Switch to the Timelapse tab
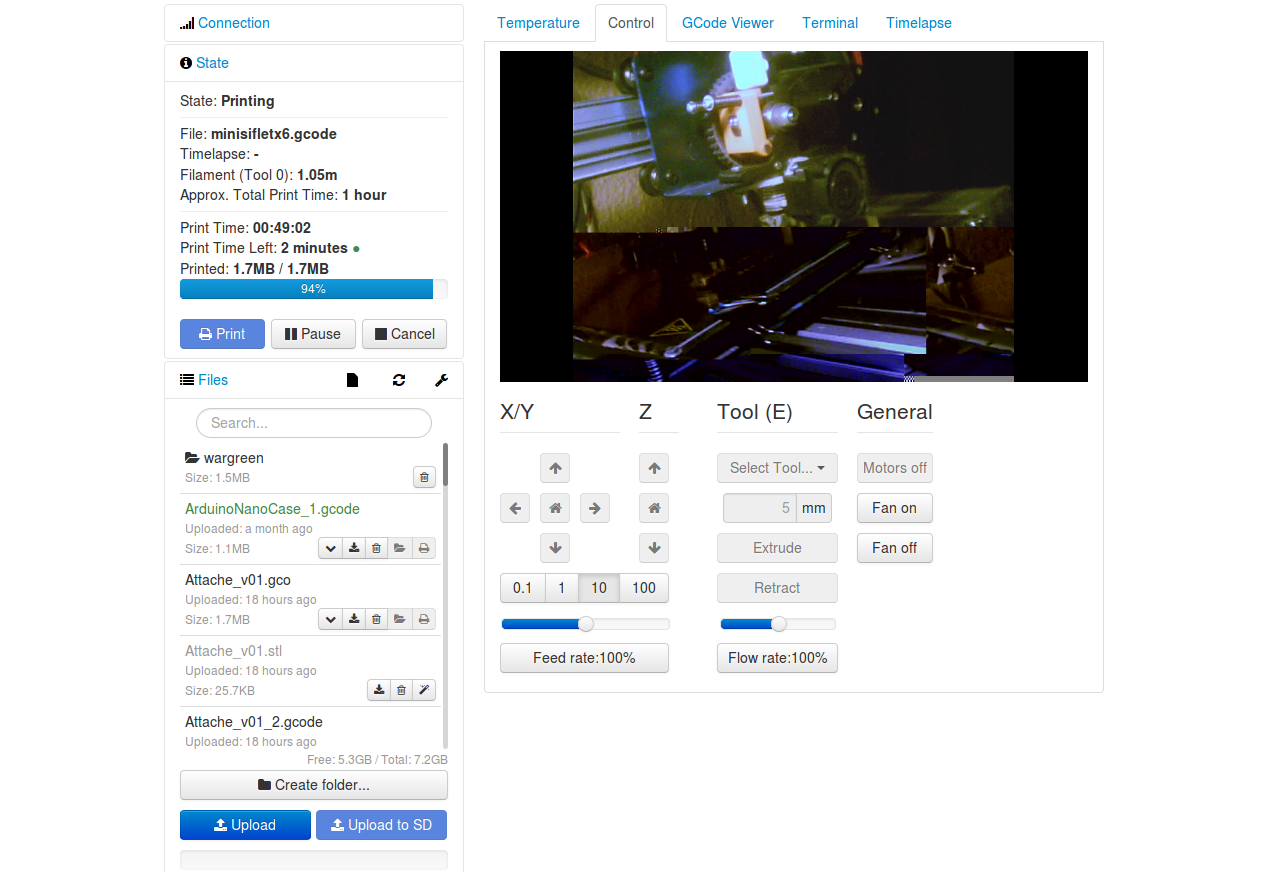Screen dimensions: 1267x872 919,23
